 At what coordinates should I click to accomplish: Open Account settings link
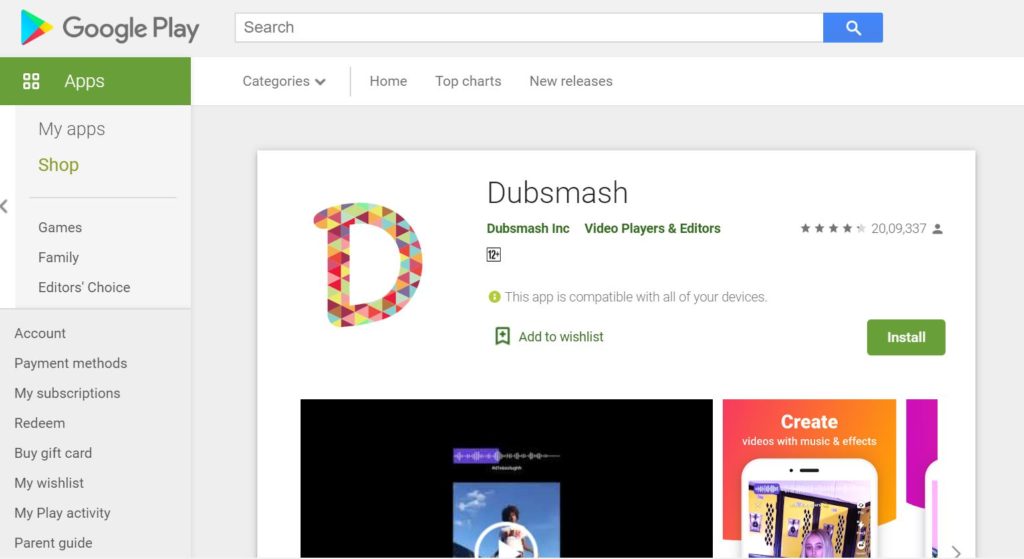(x=40, y=333)
